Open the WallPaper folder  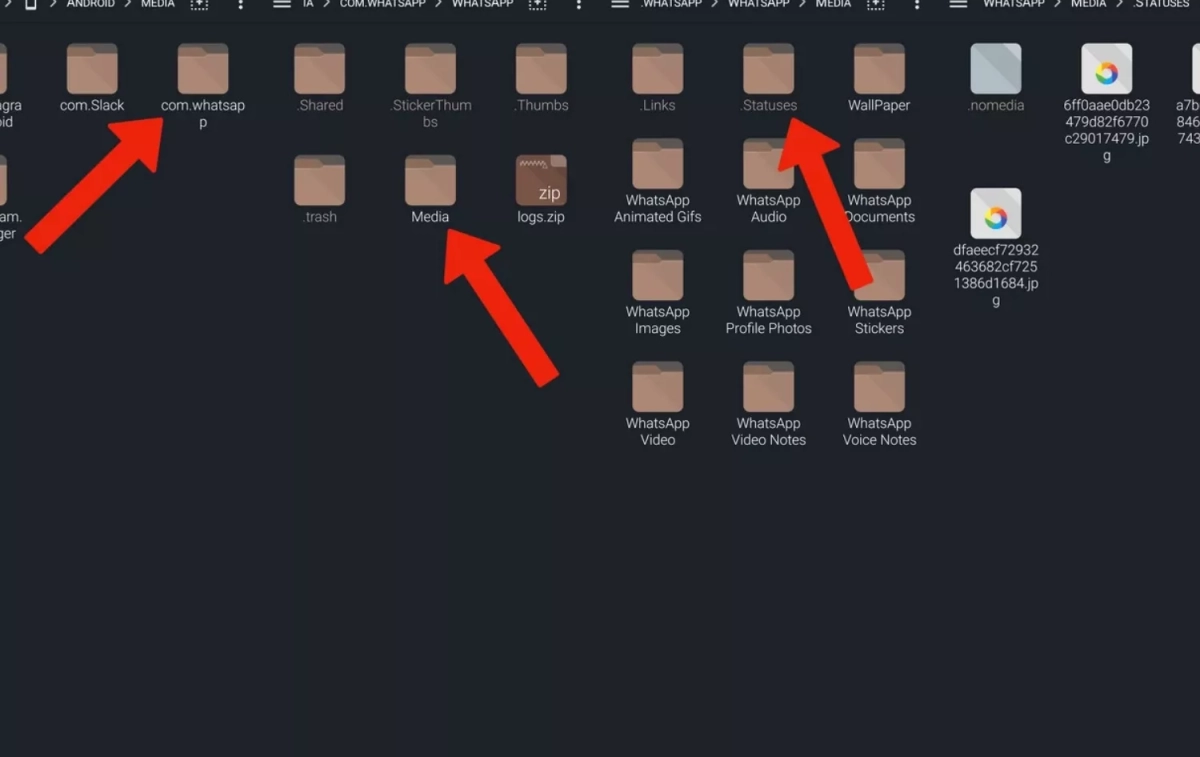[879, 70]
